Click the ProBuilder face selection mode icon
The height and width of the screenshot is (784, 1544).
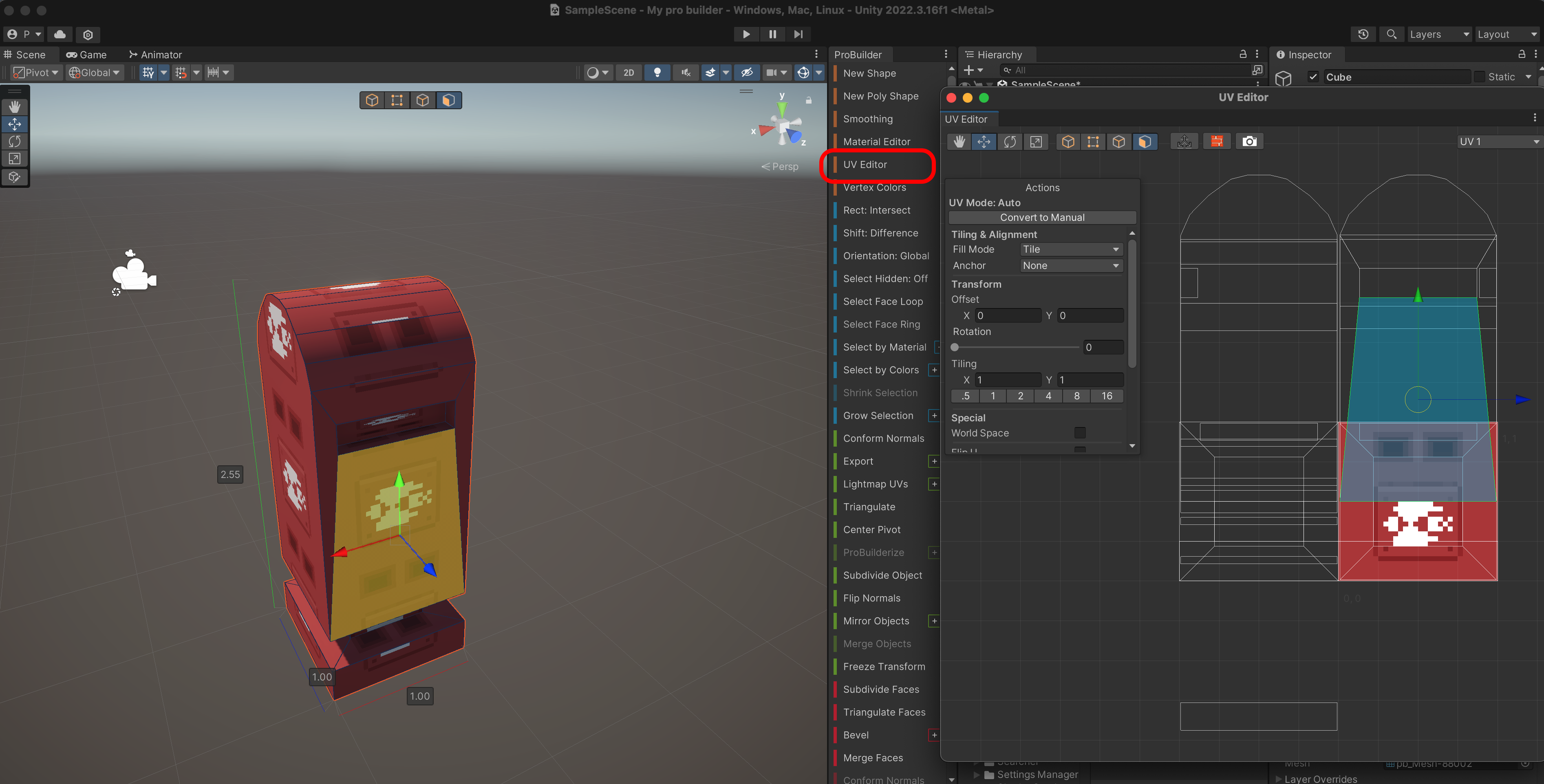click(448, 100)
